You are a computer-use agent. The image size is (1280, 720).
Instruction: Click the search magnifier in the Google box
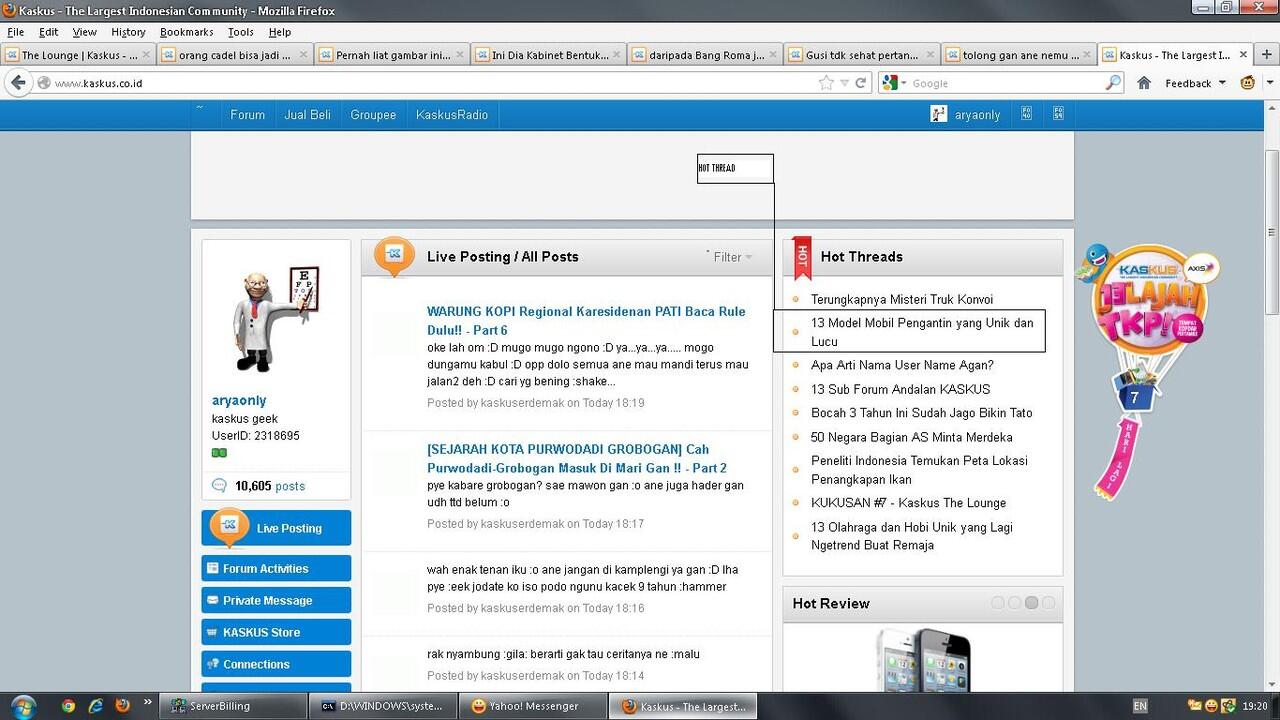pos(1113,83)
